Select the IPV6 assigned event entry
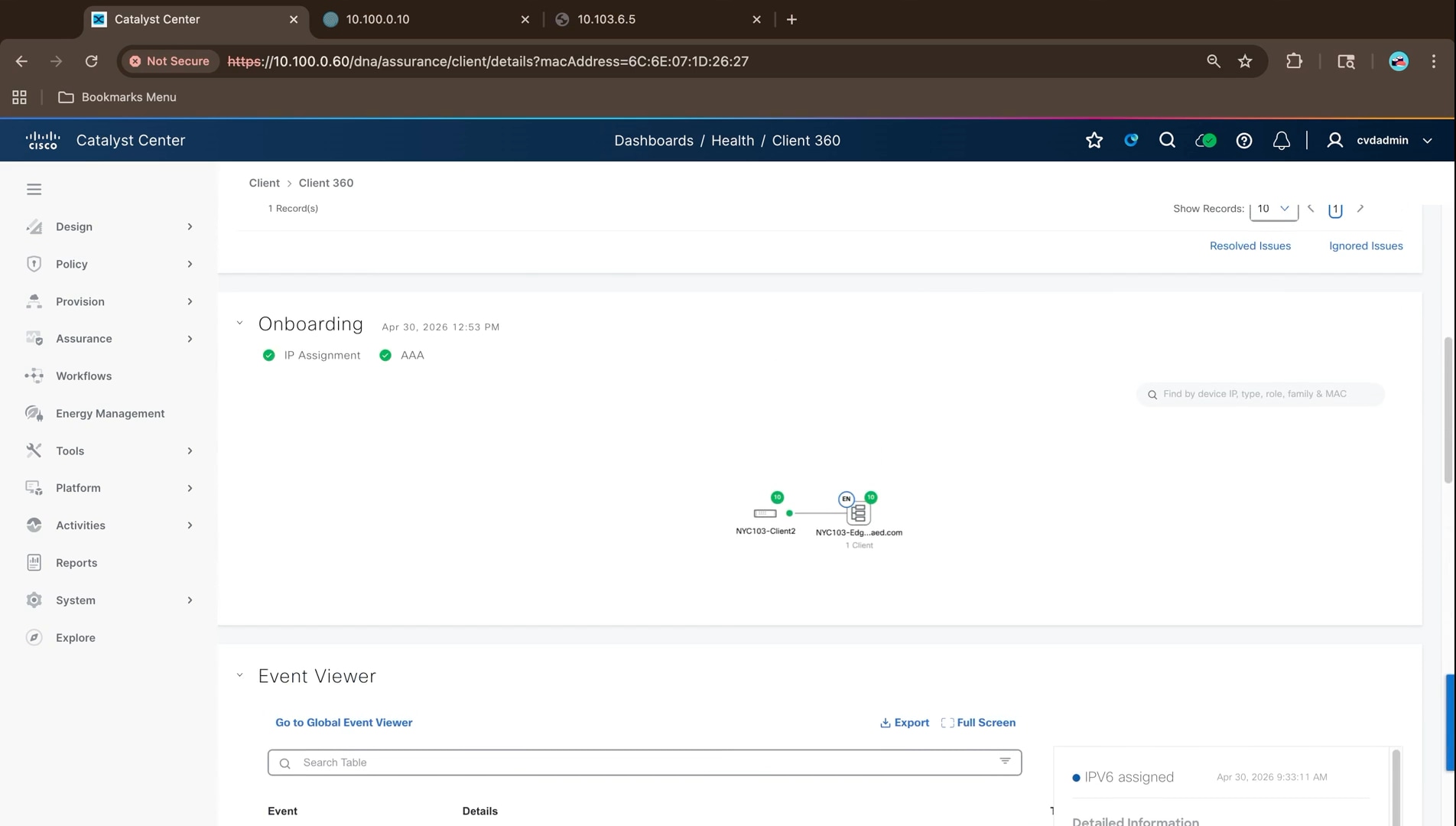Screen dimensions: 1456x826 pos(1129,776)
